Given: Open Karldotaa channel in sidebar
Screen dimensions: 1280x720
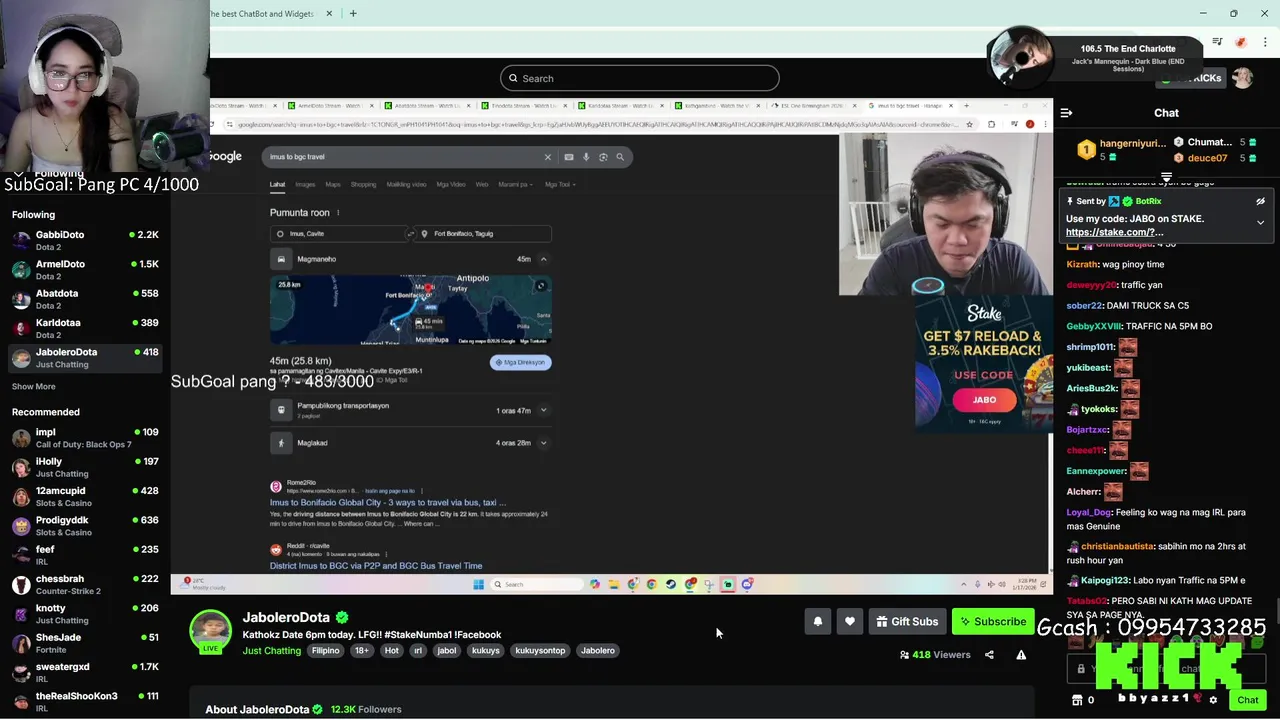Looking at the screenshot, I should [x=85, y=329].
